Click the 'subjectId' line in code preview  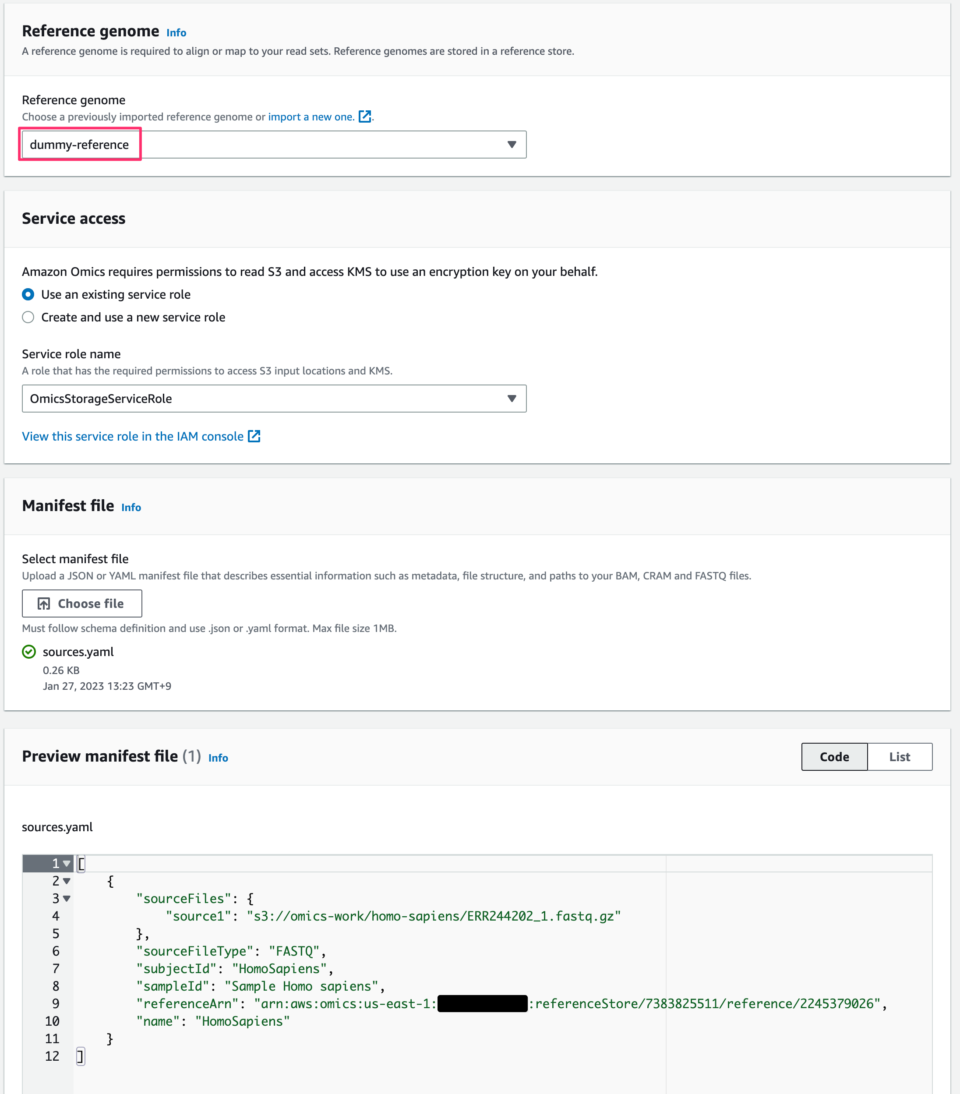(234, 968)
